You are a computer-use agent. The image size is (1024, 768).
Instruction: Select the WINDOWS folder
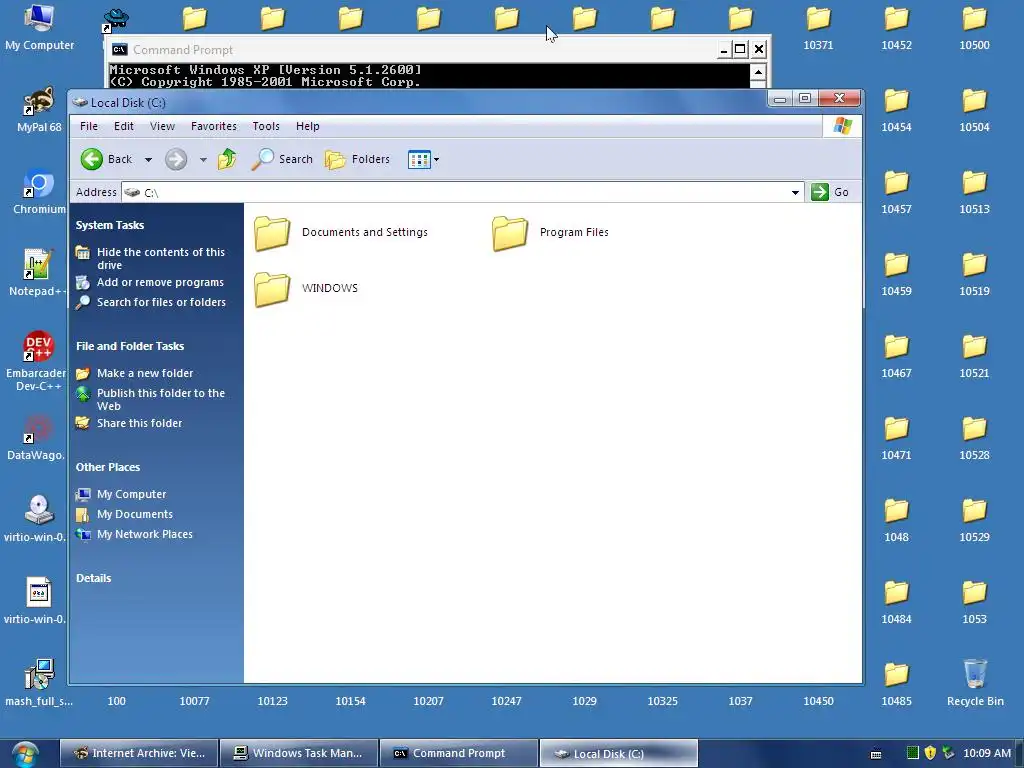306,288
